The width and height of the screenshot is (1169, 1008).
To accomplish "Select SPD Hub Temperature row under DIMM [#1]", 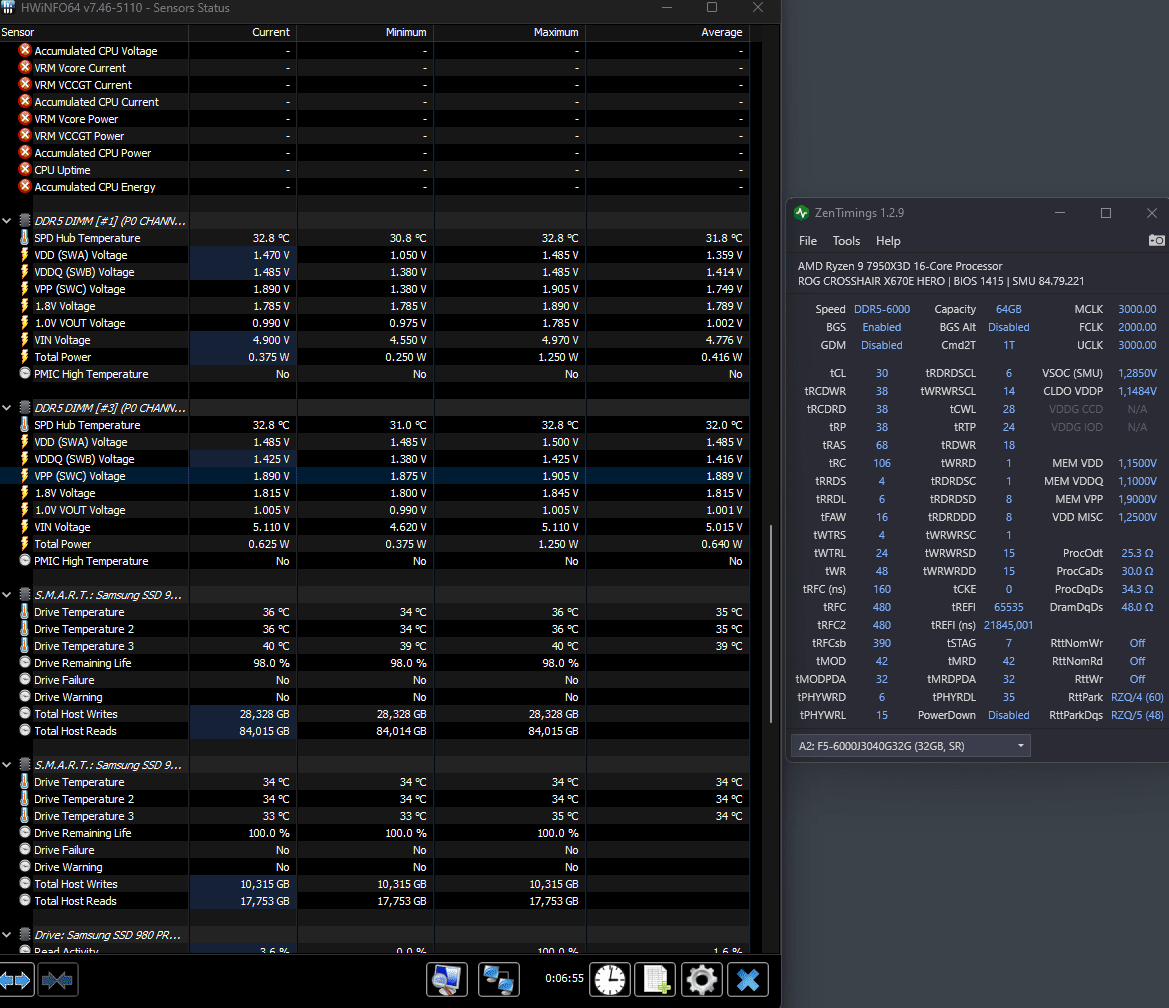I will click(374, 238).
